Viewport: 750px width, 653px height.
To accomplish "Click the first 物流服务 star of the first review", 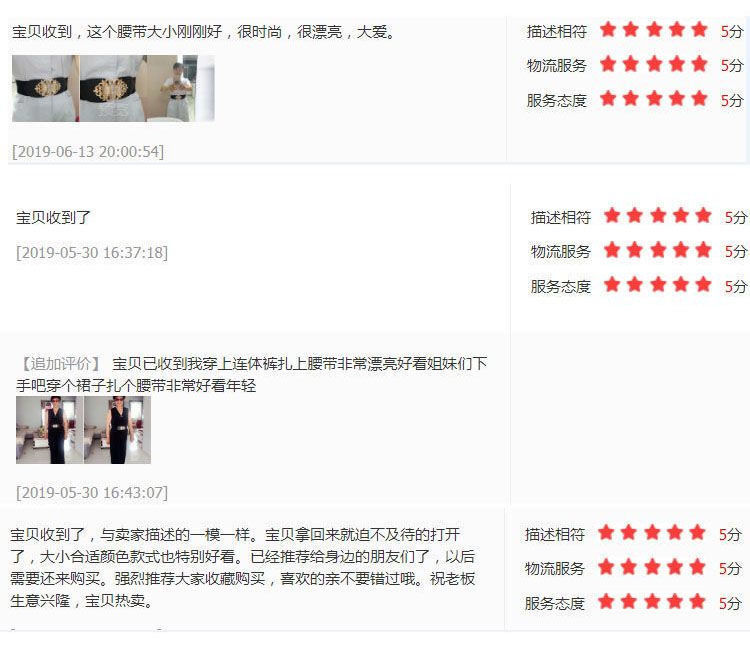I will click(608, 64).
